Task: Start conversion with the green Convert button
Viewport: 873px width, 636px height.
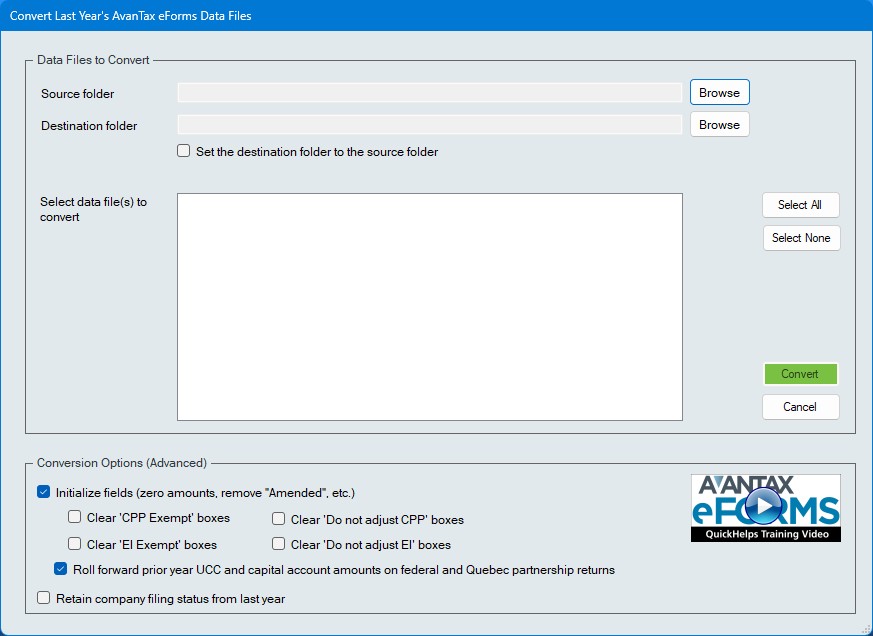Action: click(800, 374)
